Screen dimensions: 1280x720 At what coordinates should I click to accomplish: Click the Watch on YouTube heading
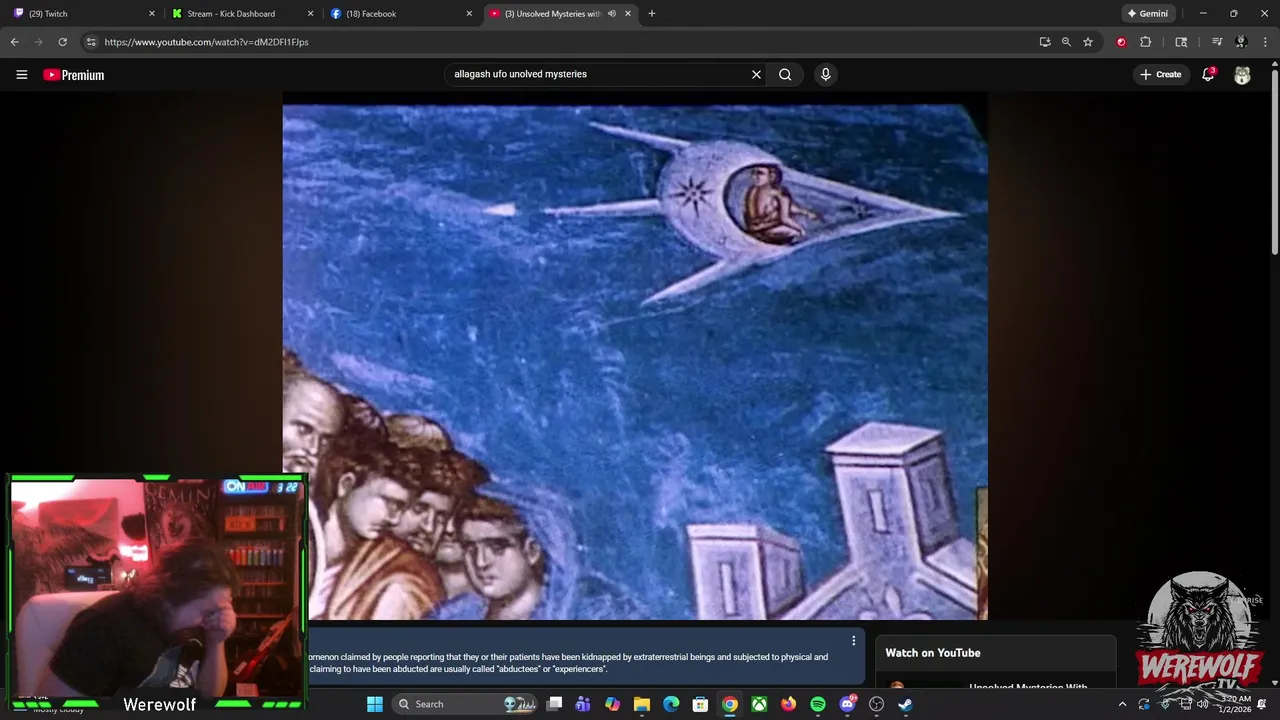point(933,653)
